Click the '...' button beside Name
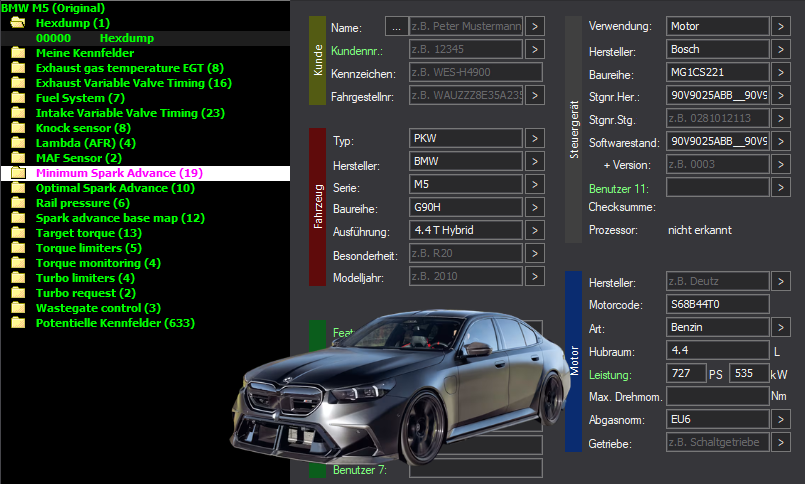 point(396,26)
